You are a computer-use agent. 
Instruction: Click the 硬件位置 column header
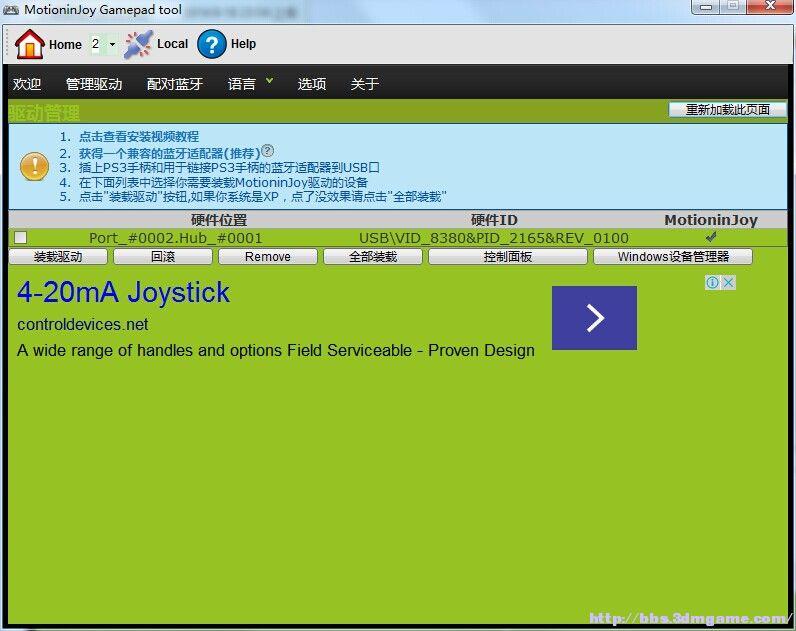pyautogui.click(x=219, y=220)
